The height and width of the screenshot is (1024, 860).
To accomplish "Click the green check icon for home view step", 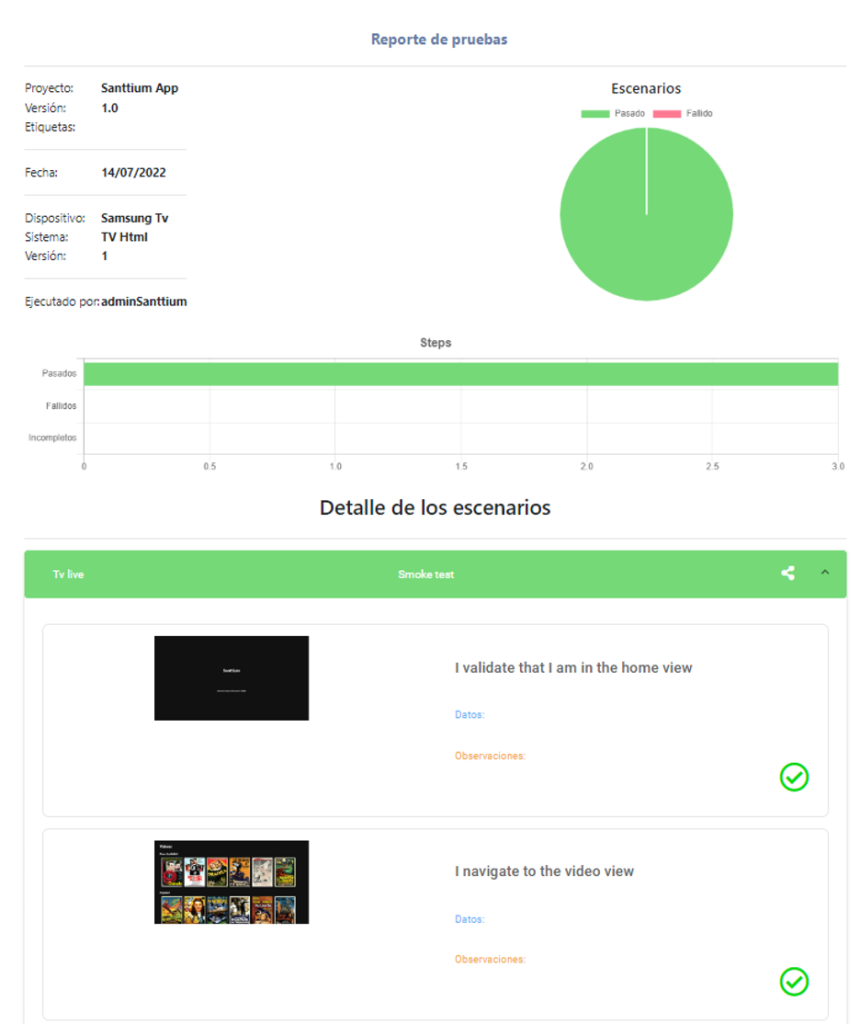I will click(x=794, y=777).
